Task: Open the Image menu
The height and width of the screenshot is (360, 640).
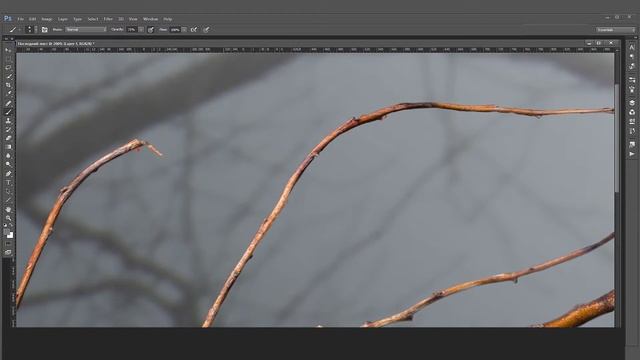Action: coord(47,19)
